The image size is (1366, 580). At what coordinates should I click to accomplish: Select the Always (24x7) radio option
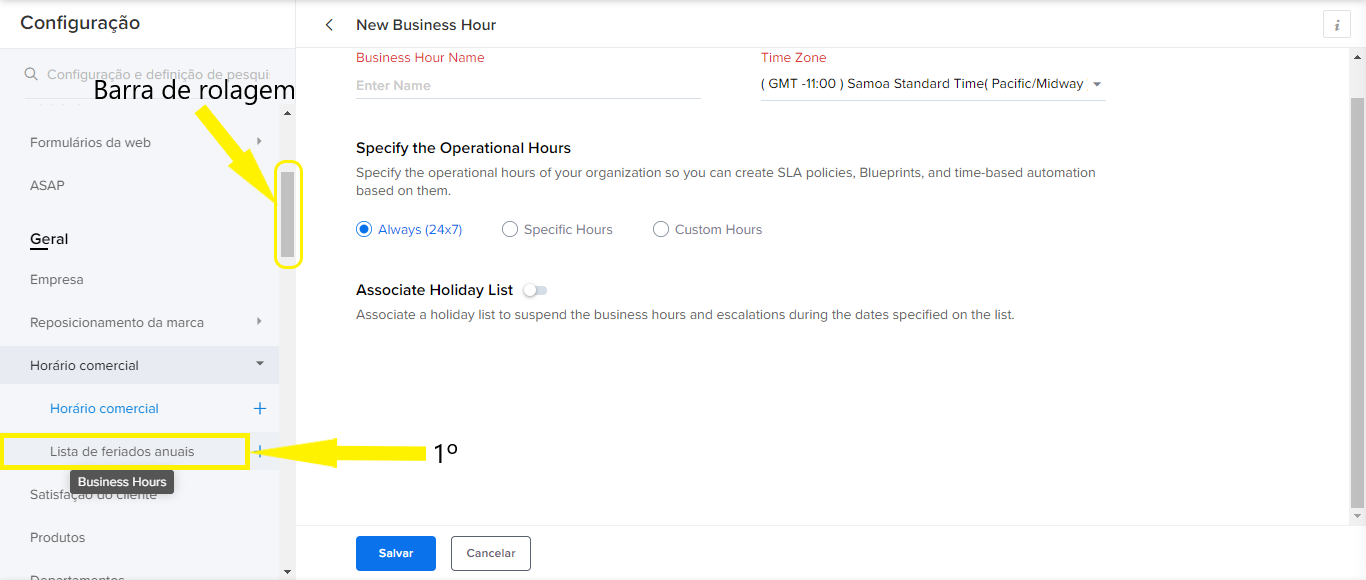pos(364,229)
